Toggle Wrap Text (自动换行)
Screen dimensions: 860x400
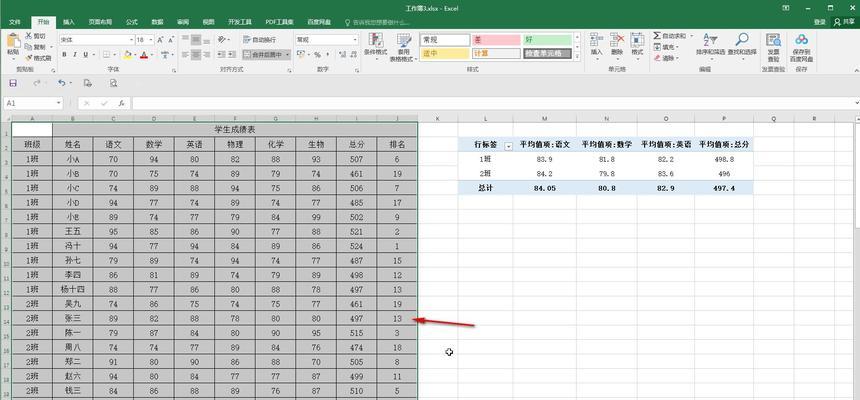tap(261, 40)
